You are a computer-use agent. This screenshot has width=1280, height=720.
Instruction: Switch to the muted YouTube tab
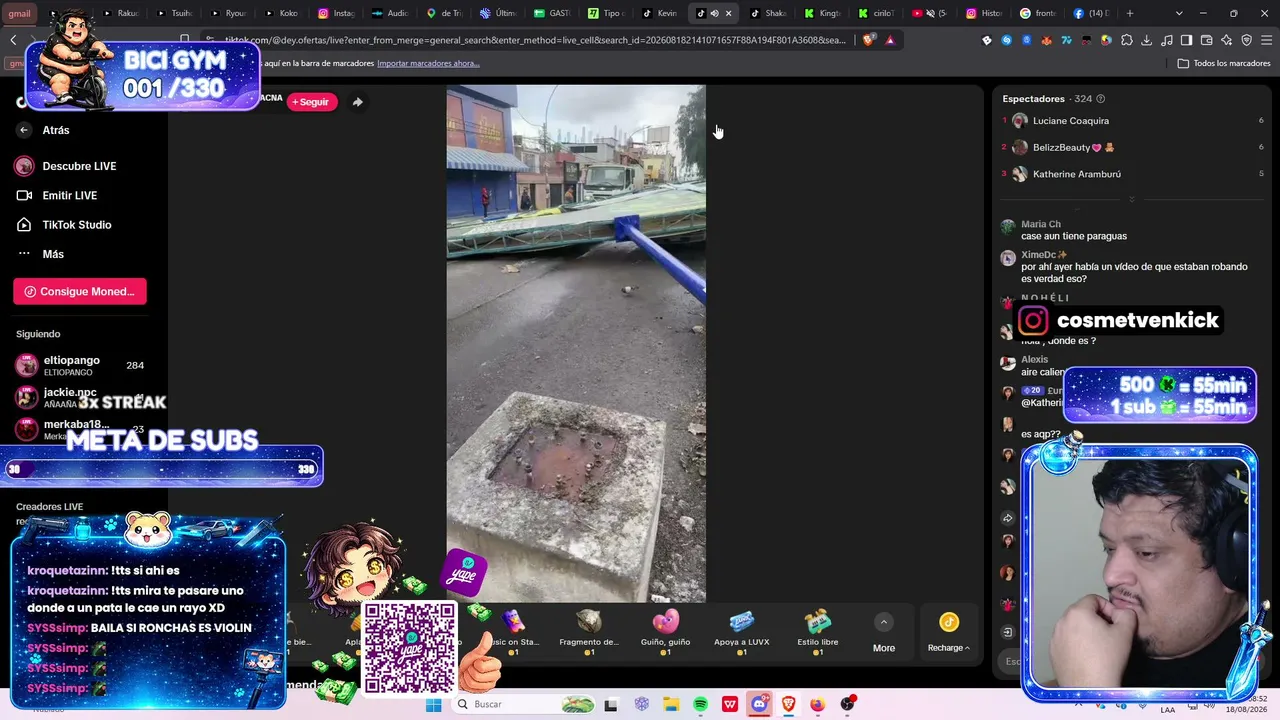[x=930, y=14]
